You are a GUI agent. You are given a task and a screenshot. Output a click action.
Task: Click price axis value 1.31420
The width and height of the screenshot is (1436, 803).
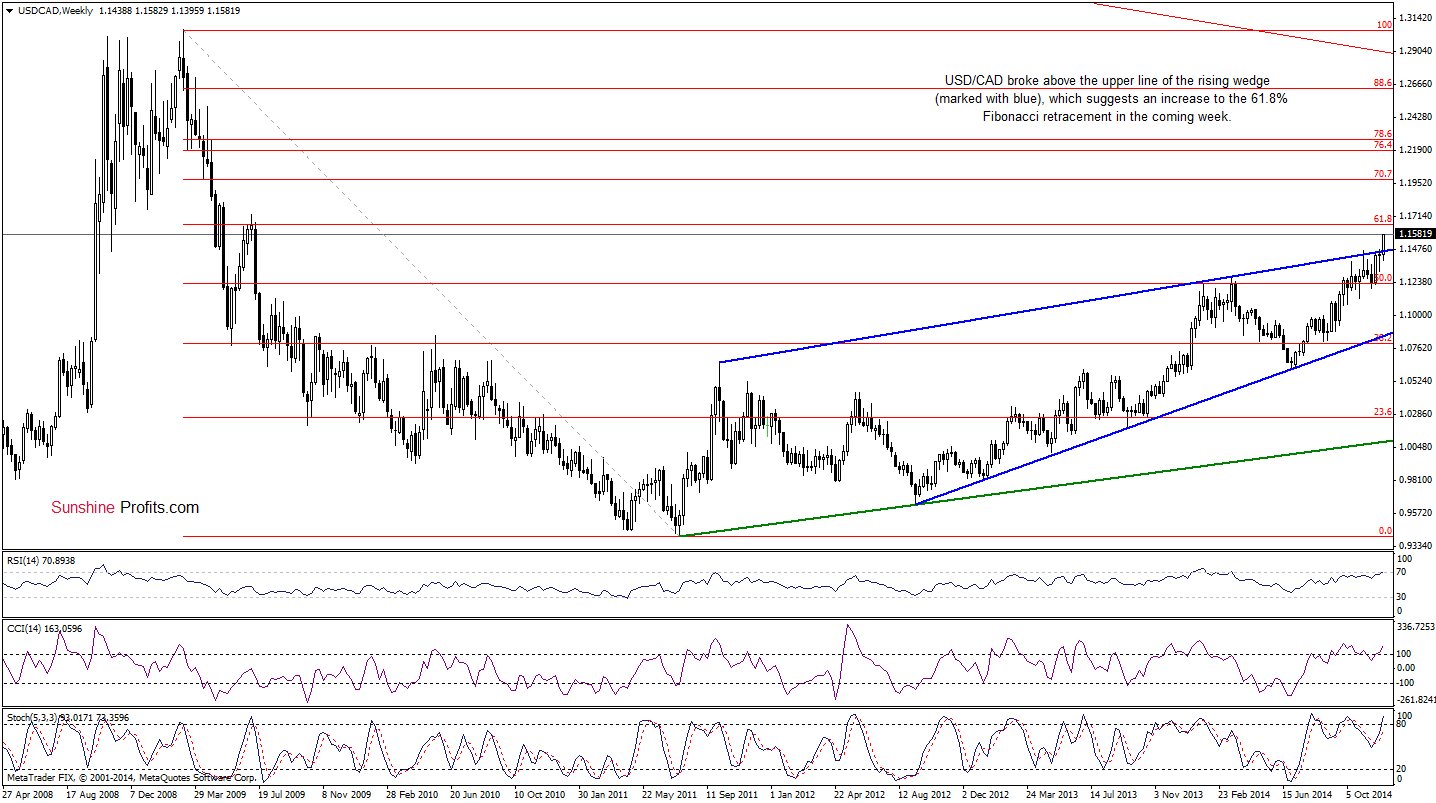pyautogui.click(x=1415, y=18)
